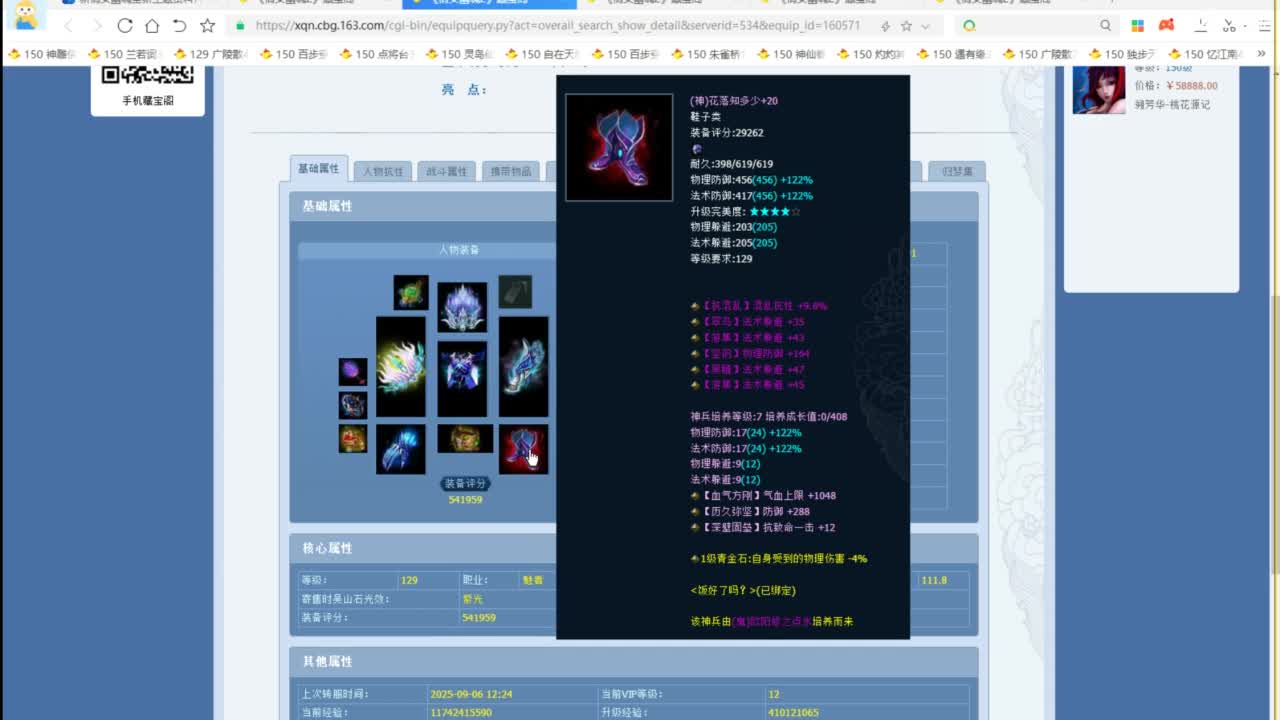Image resolution: width=1280 pixels, height=720 pixels.
Task: Select the small icon below the purple orb
Action: [352, 405]
